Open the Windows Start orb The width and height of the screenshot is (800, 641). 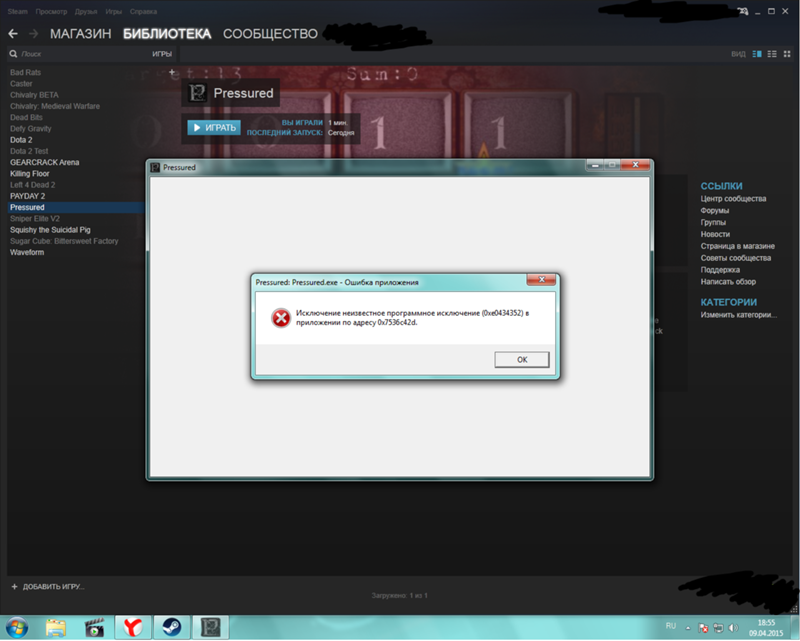point(17,627)
